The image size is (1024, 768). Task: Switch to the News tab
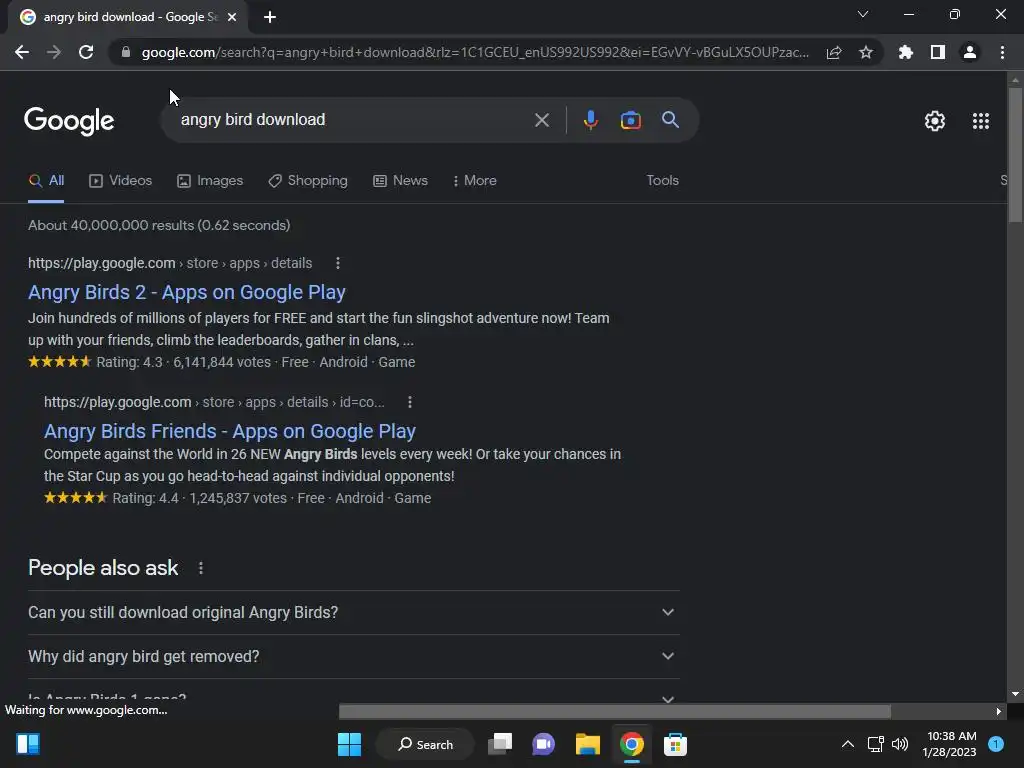[400, 180]
